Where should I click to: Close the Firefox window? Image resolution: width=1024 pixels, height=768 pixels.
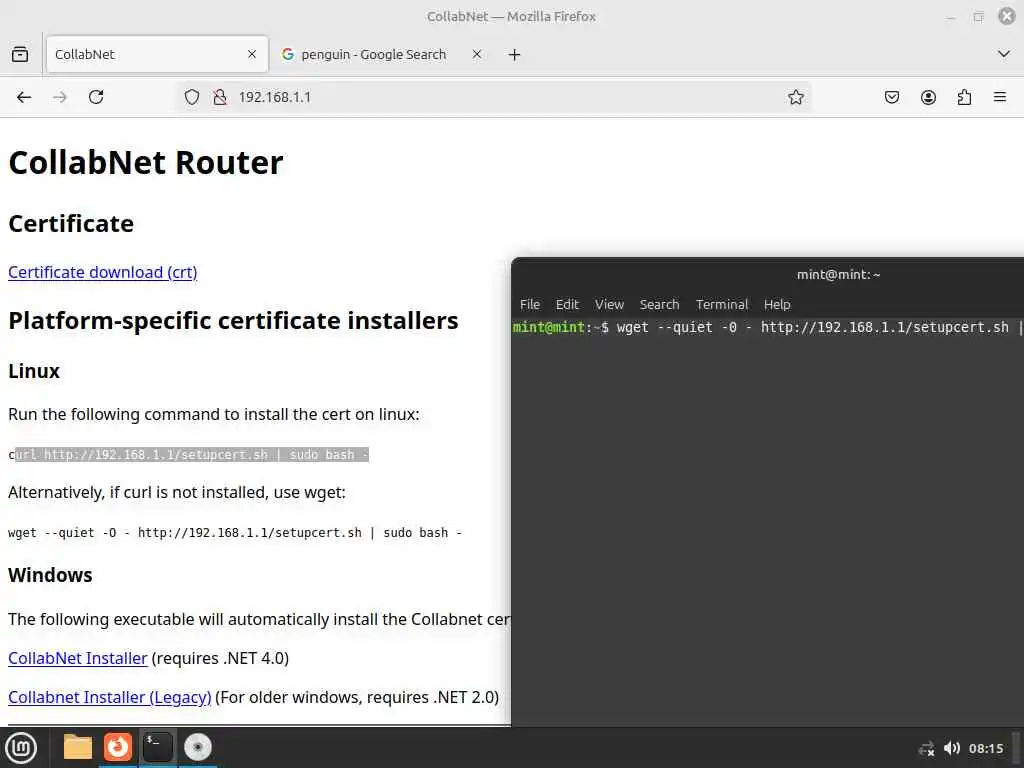(1006, 16)
